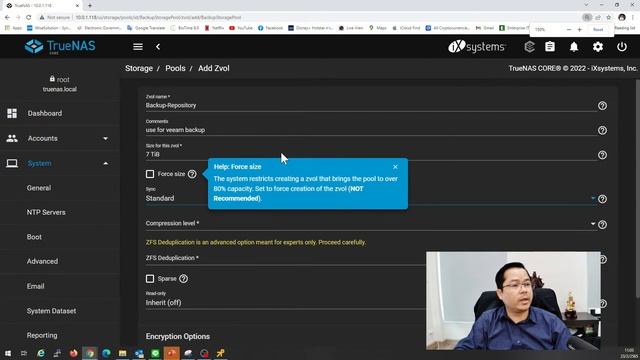The height and width of the screenshot is (360, 640).
Task: Enable the Sparse checkbox
Action: point(150,279)
